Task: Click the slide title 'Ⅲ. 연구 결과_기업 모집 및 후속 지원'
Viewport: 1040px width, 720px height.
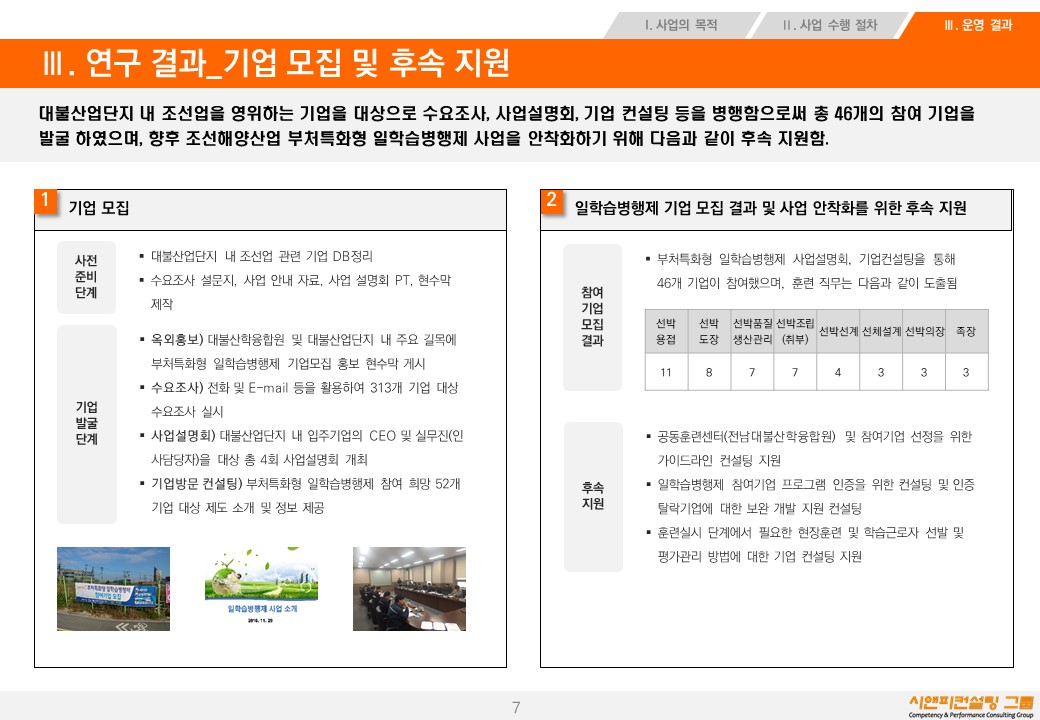Action: [x=276, y=63]
